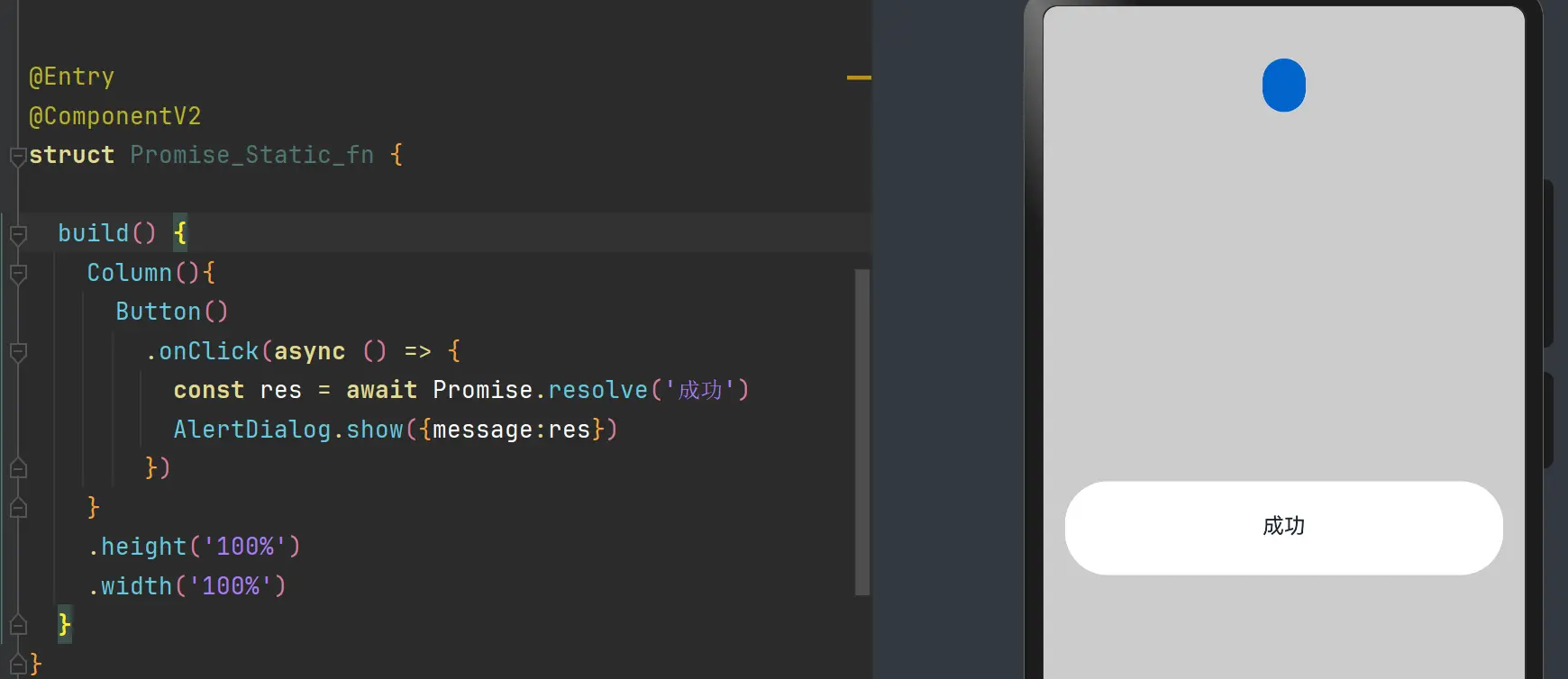Click fold-end marker at build closing brace

tap(18, 625)
